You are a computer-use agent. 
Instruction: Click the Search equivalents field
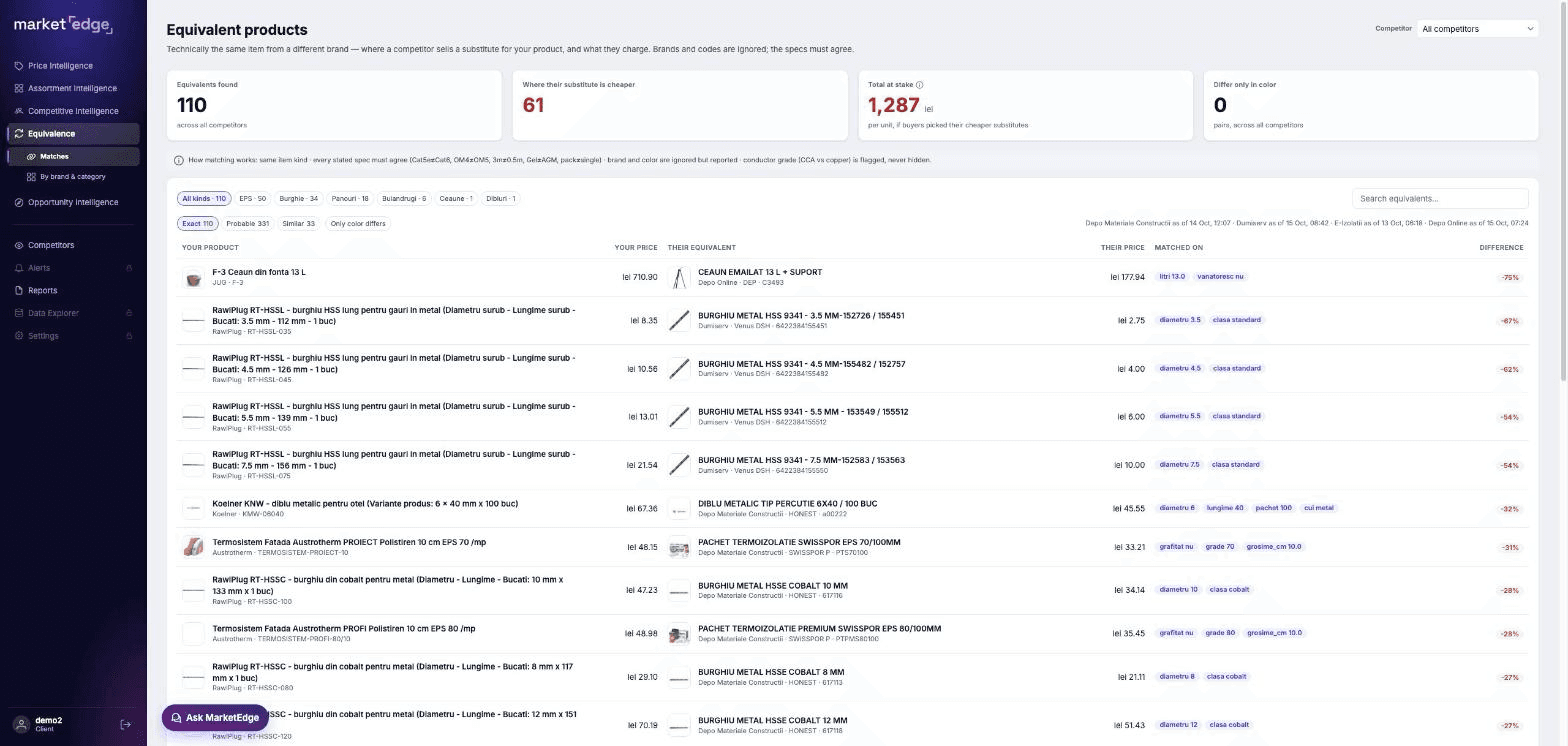coord(1440,199)
